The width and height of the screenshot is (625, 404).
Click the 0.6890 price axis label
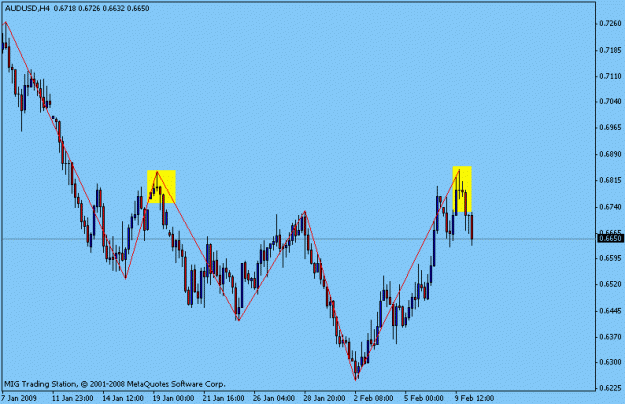(610, 154)
